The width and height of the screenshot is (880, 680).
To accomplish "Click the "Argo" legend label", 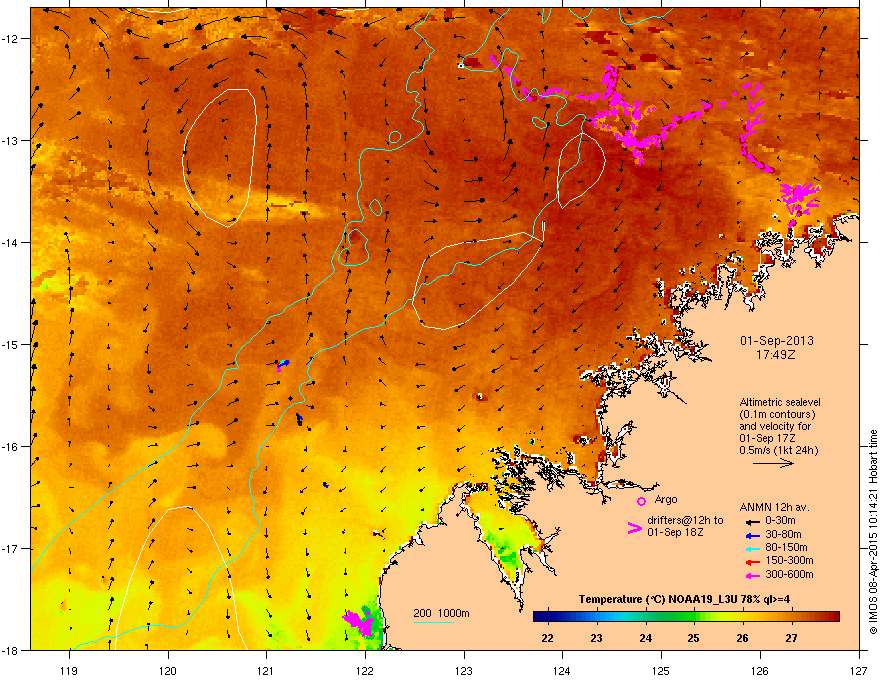I will tap(666, 499).
